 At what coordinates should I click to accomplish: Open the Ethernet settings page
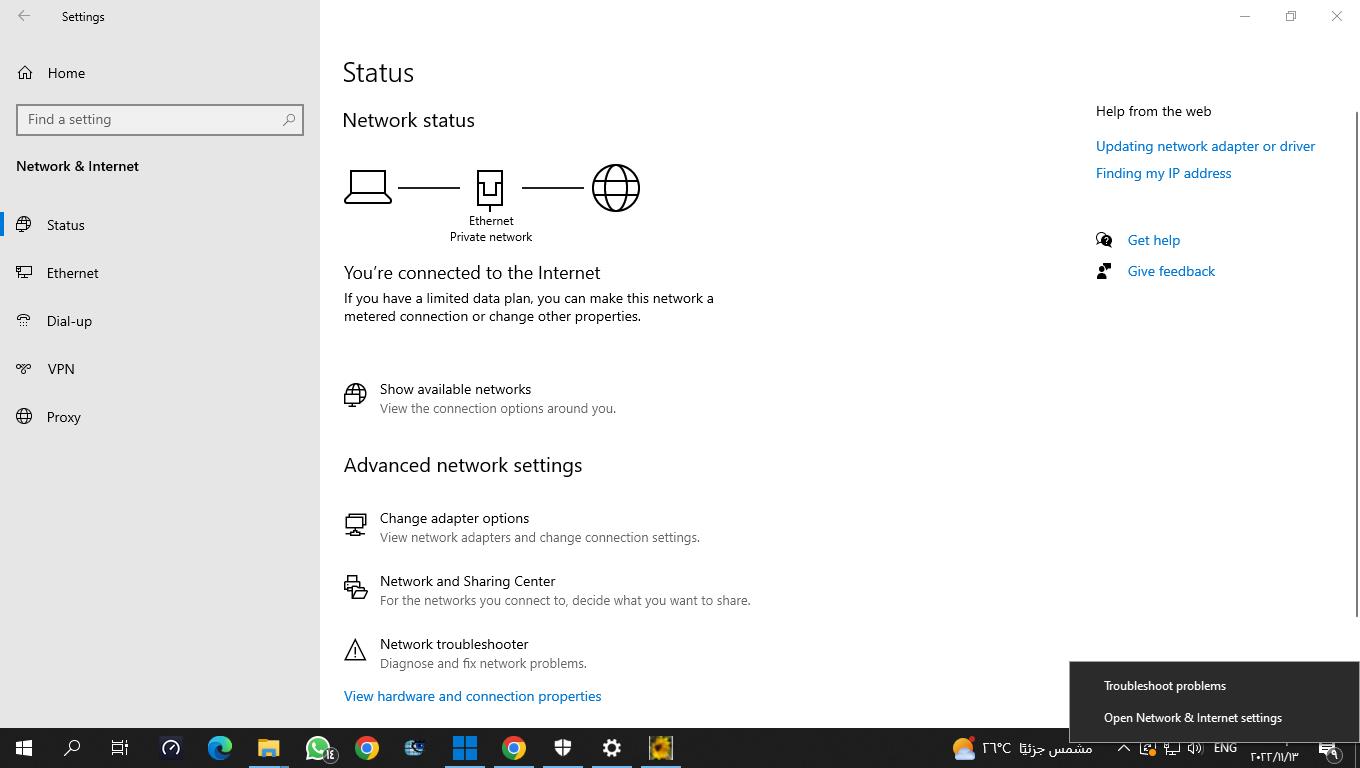[72, 273]
